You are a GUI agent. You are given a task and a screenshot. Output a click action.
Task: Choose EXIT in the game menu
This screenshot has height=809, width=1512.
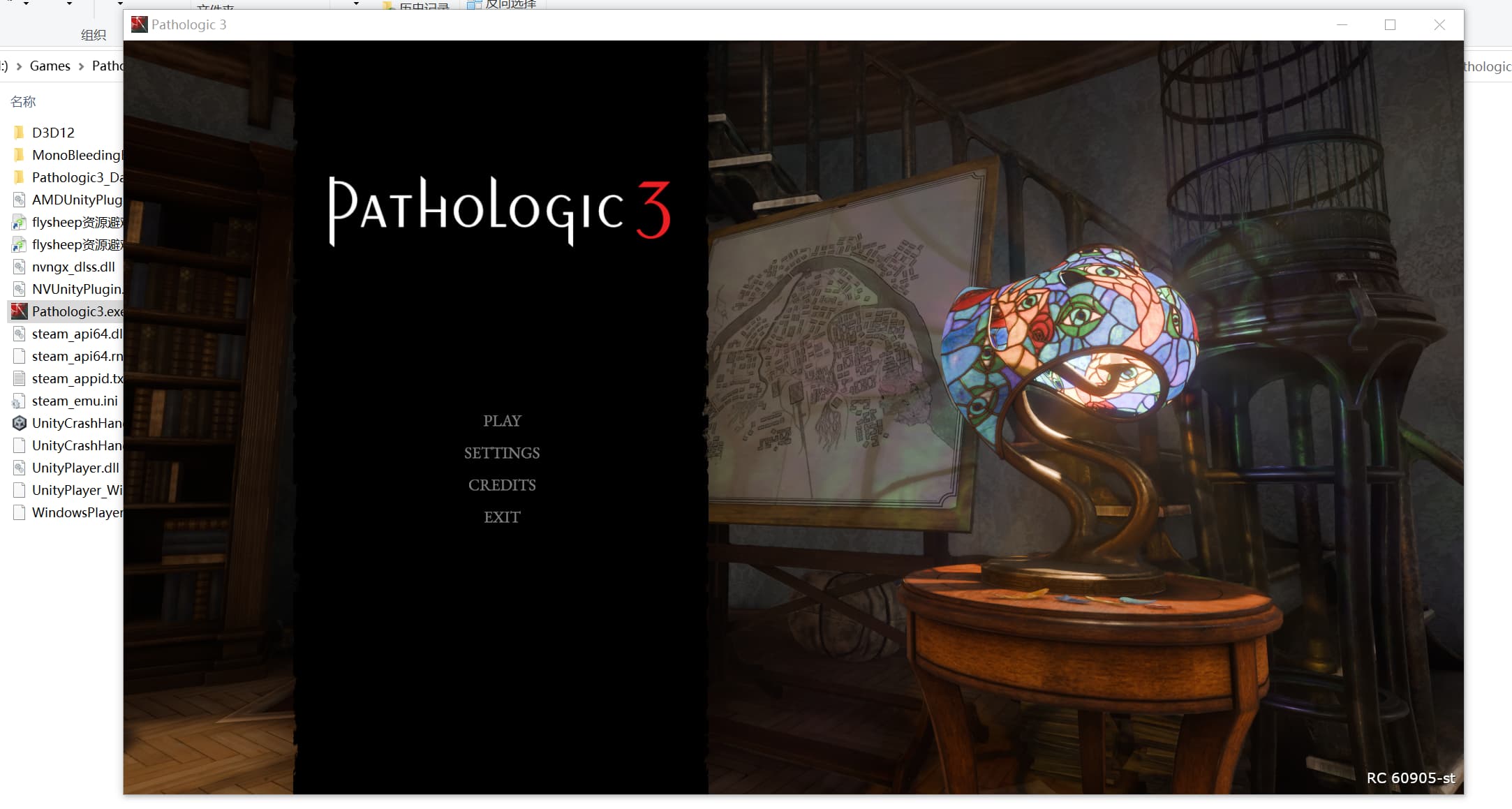[x=502, y=517]
